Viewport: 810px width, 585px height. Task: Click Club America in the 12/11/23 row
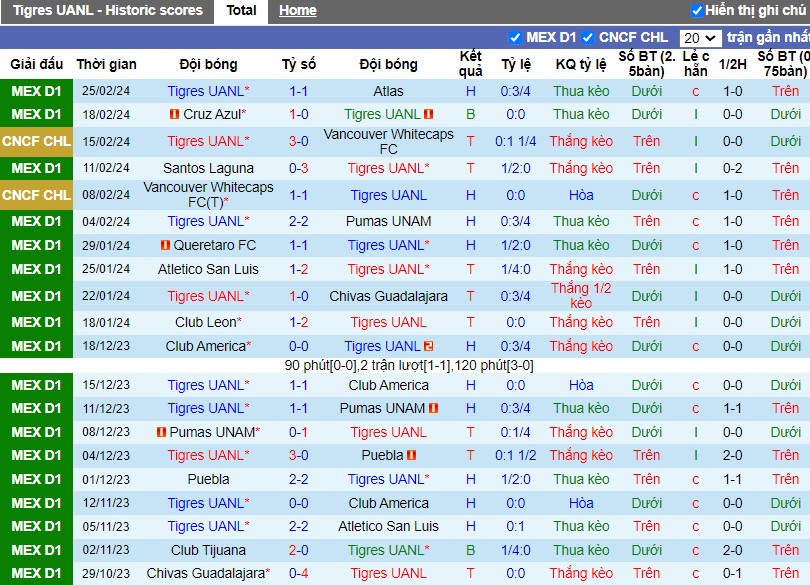tap(388, 503)
